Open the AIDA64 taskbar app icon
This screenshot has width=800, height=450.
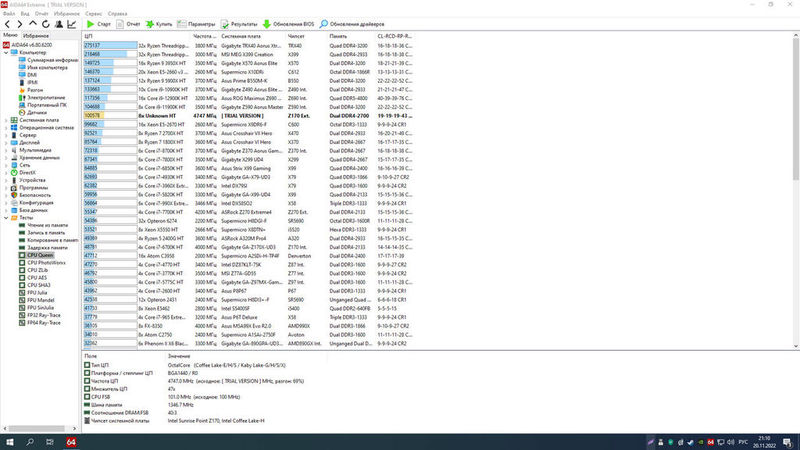[71, 442]
